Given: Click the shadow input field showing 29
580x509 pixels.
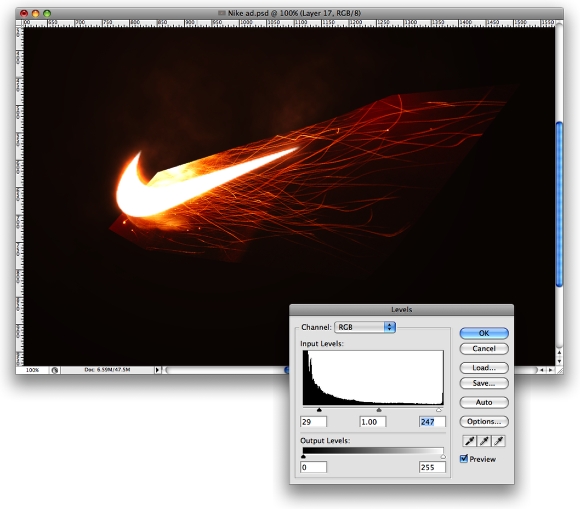Looking at the screenshot, I should tap(313, 422).
